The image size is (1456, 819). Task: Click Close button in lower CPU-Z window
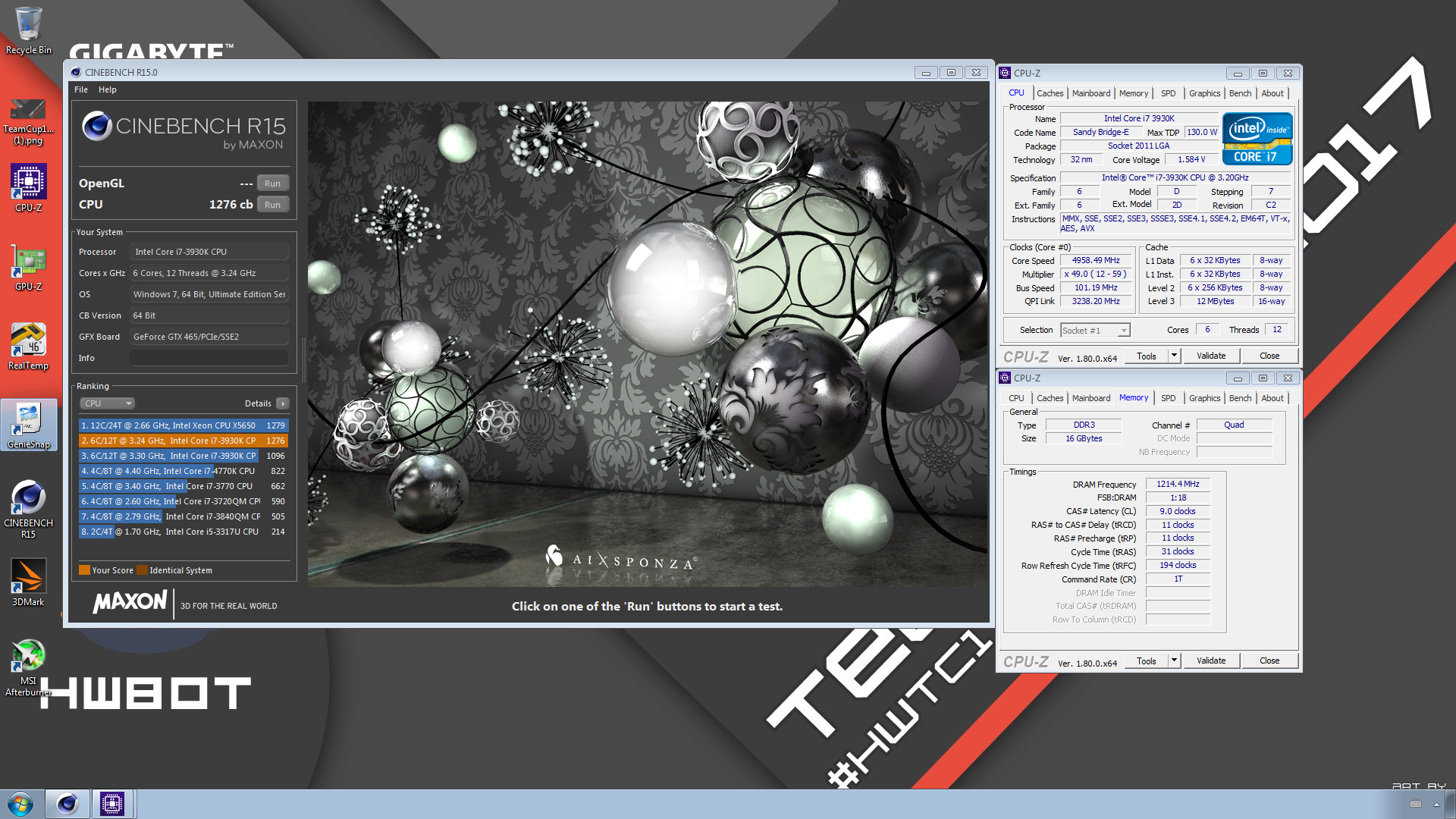tap(1269, 661)
